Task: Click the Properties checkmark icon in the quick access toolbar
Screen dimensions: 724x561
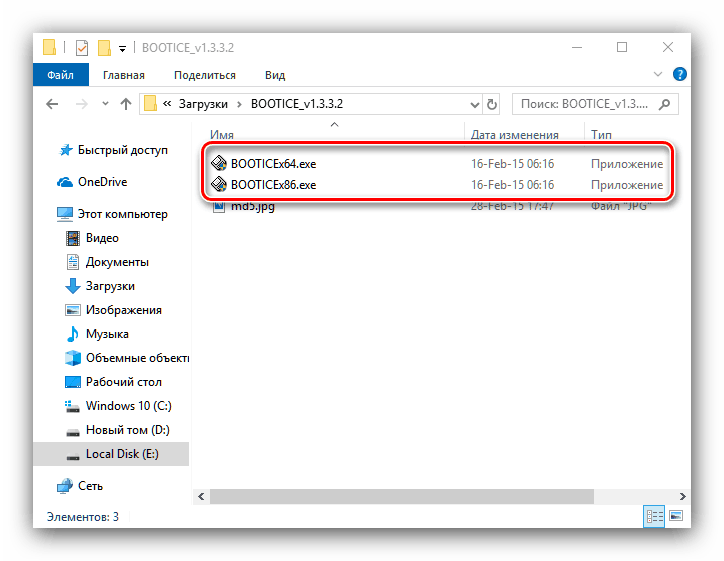Action: tap(82, 48)
